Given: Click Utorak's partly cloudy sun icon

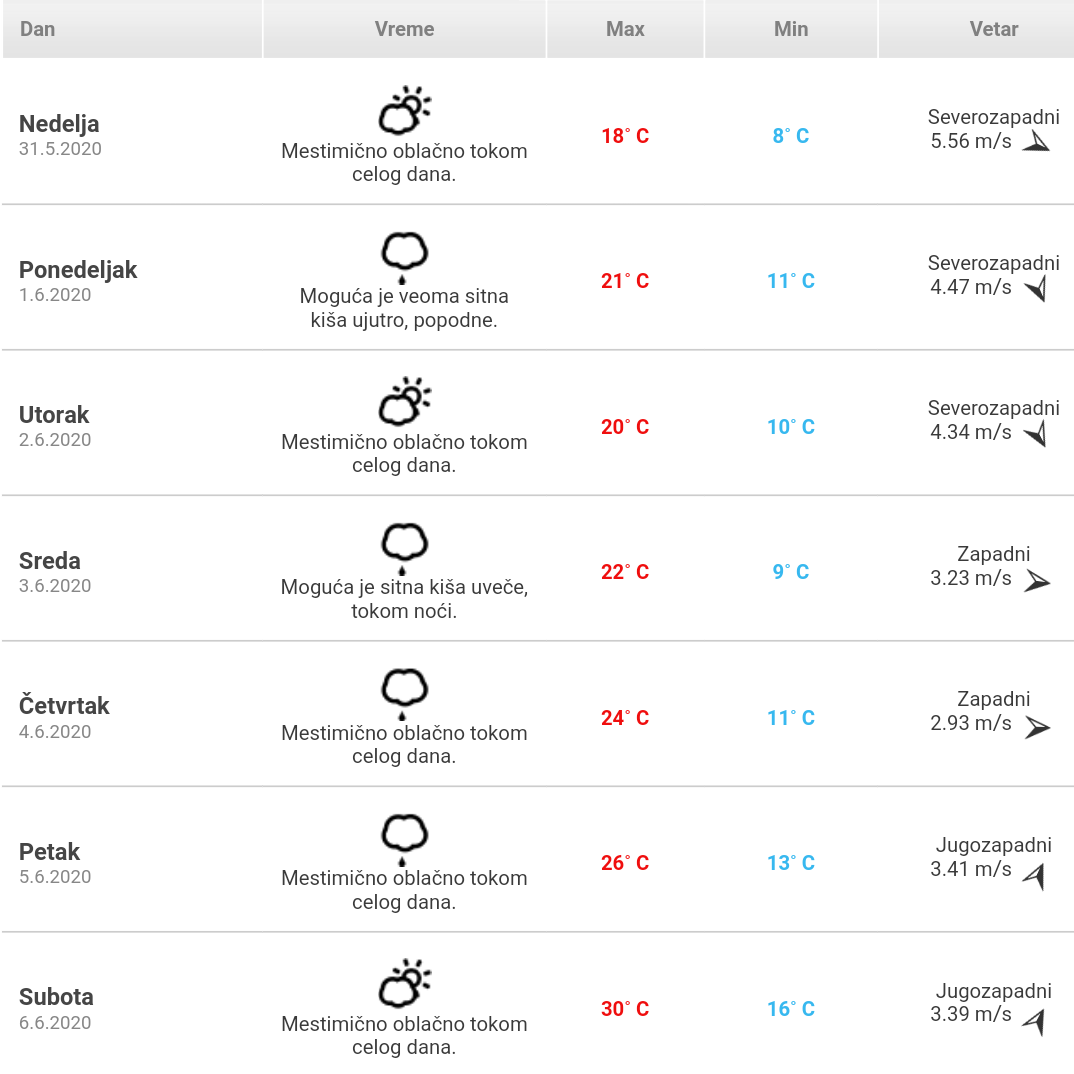Looking at the screenshot, I should (x=404, y=402).
